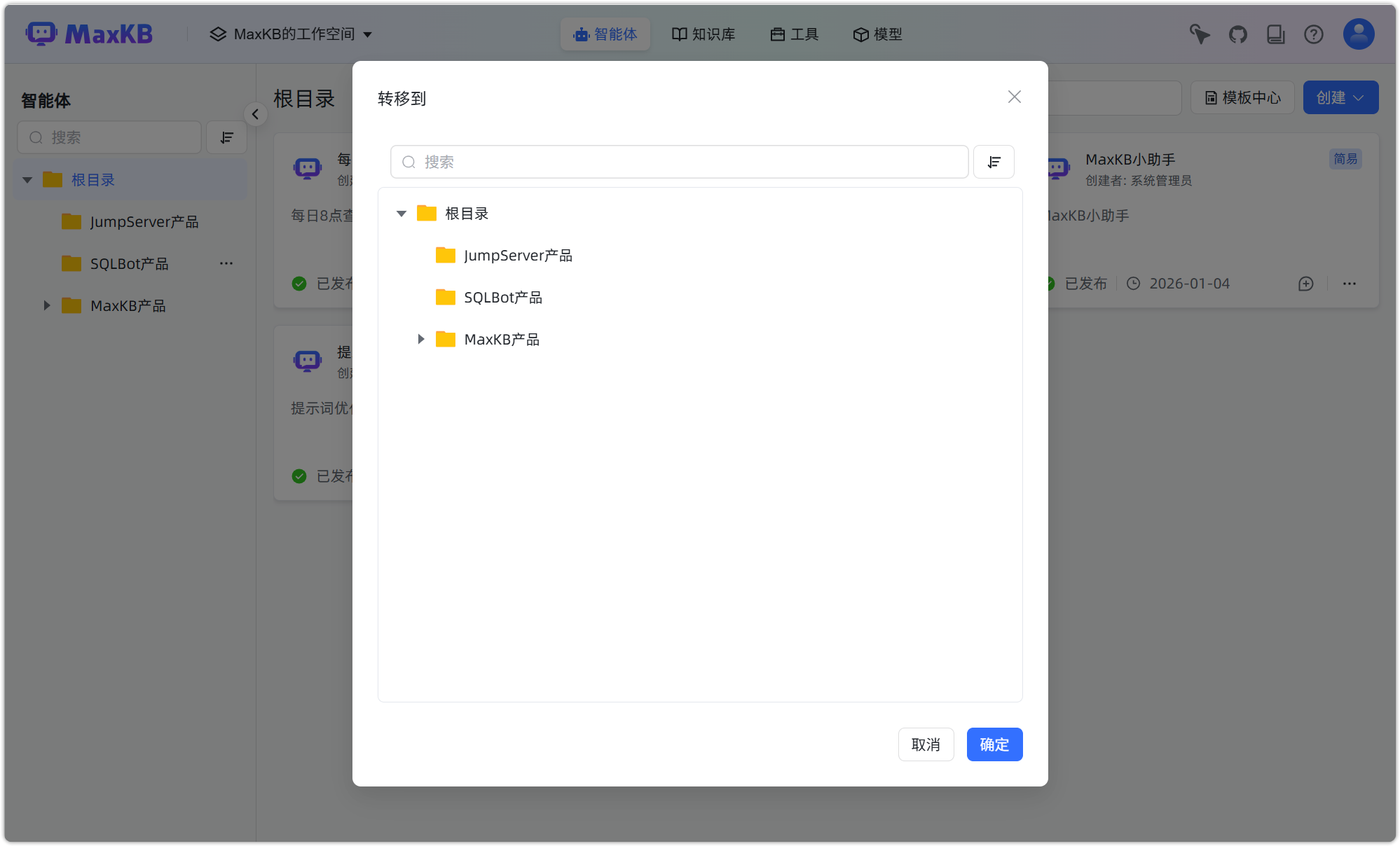
Task: Collapse the left sidebar with the chevron
Action: coord(255,114)
